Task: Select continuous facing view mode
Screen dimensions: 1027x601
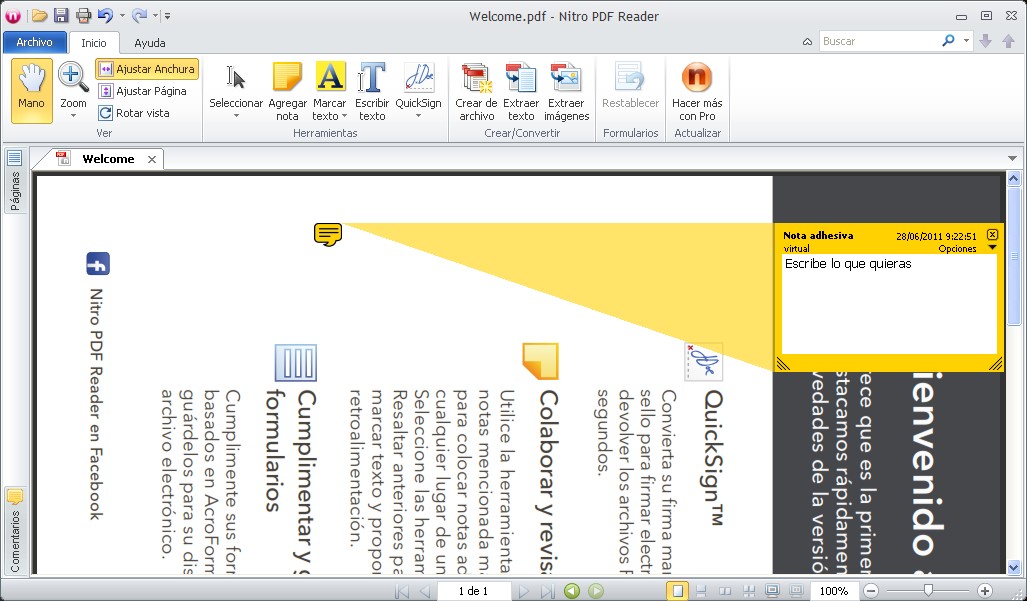Action: [x=749, y=591]
